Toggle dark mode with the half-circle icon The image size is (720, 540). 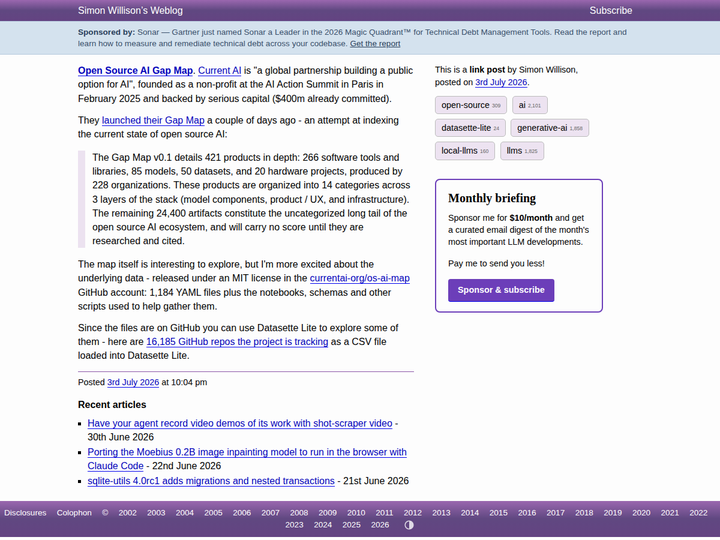(409, 525)
